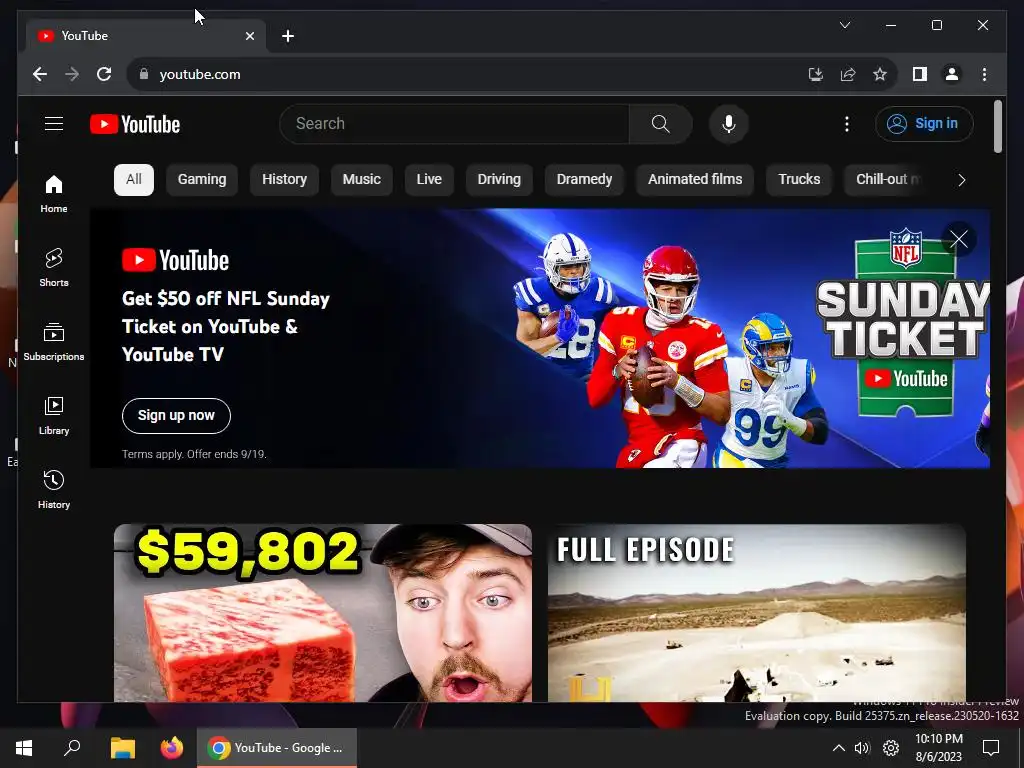The height and width of the screenshot is (768, 1024).
Task: Open Windows taskbar search
Action: click(72, 748)
